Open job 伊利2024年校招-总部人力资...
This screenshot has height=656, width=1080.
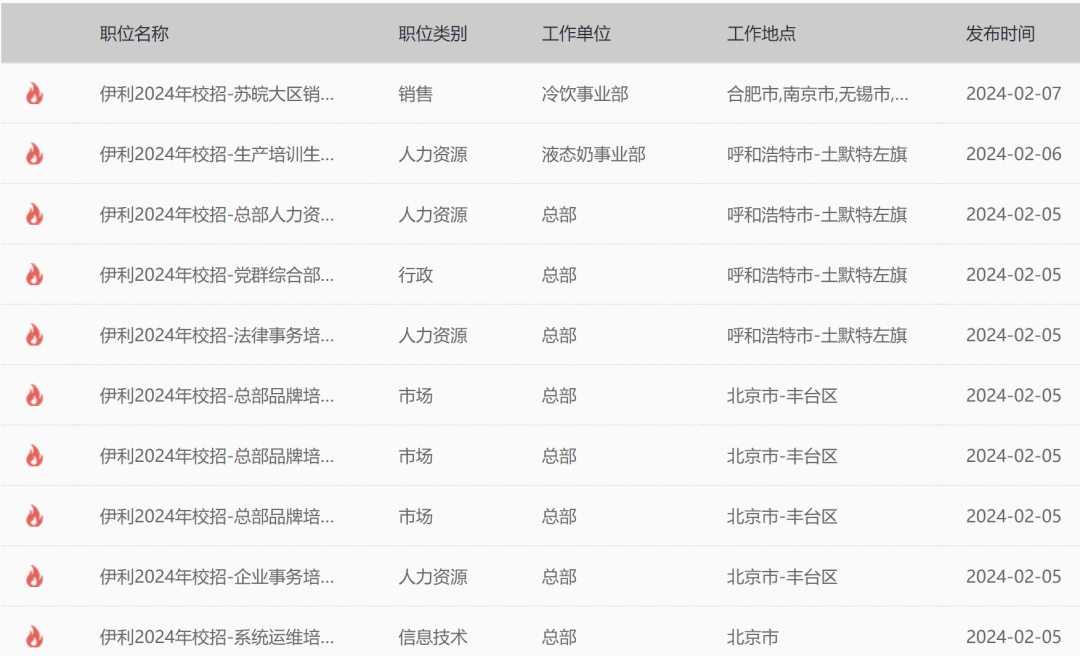(x=216, y=214)
